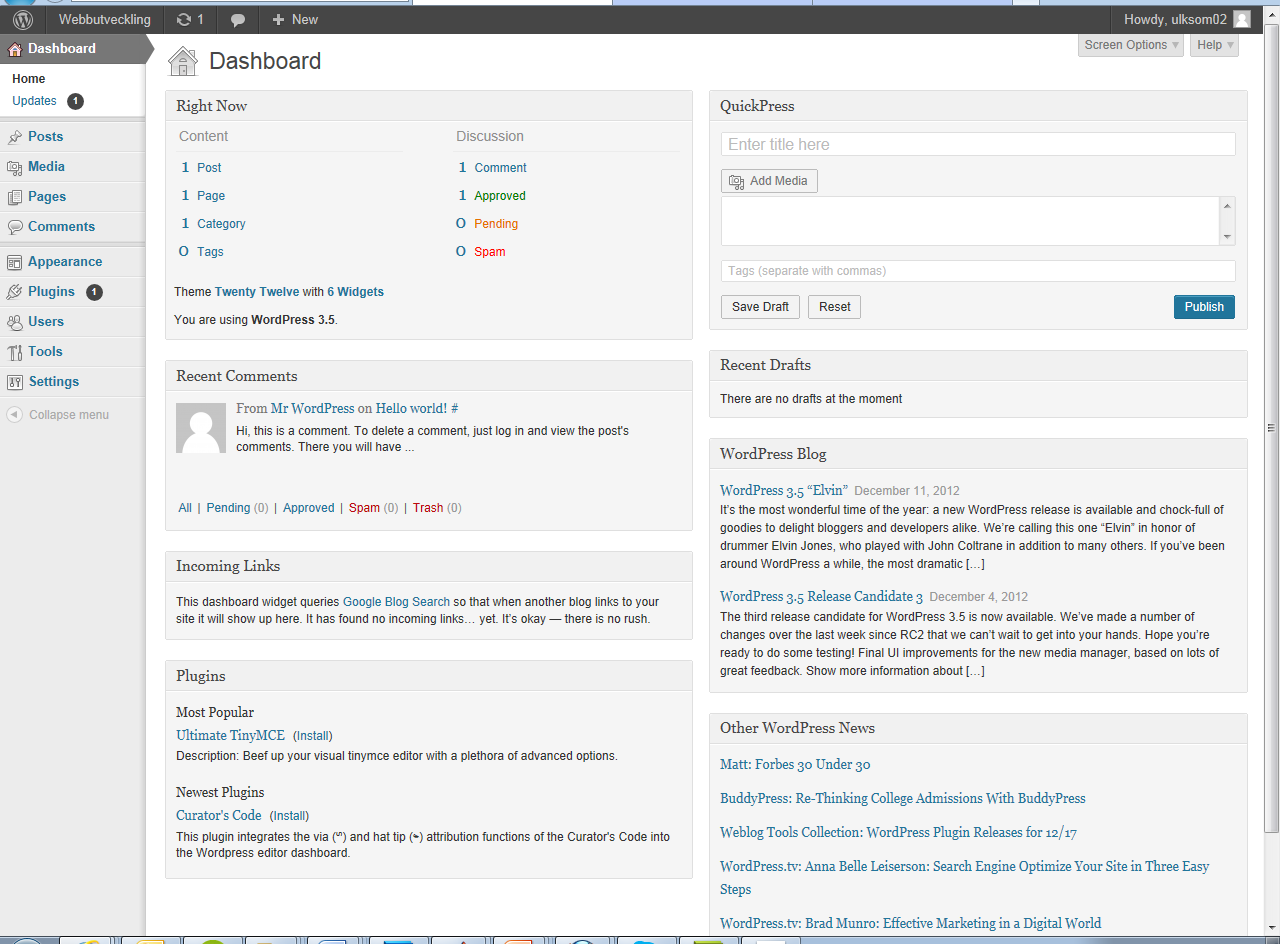Open Matt: Forbes 30 Under 30
The width and height of the screenshot is (1280, 944).
[795, 764]
